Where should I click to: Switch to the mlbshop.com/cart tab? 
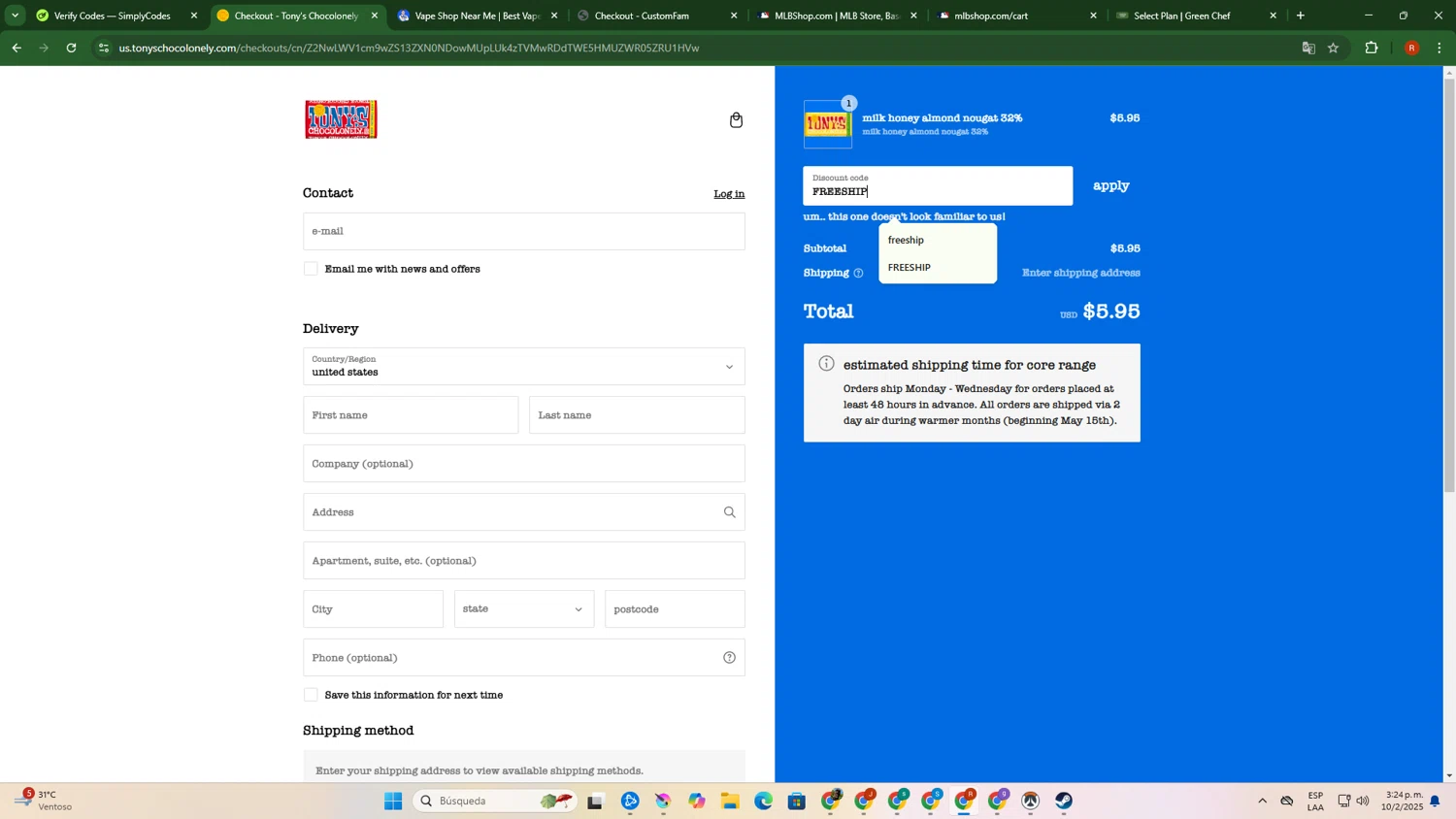pyautogui.click(x=1014, y=16)
